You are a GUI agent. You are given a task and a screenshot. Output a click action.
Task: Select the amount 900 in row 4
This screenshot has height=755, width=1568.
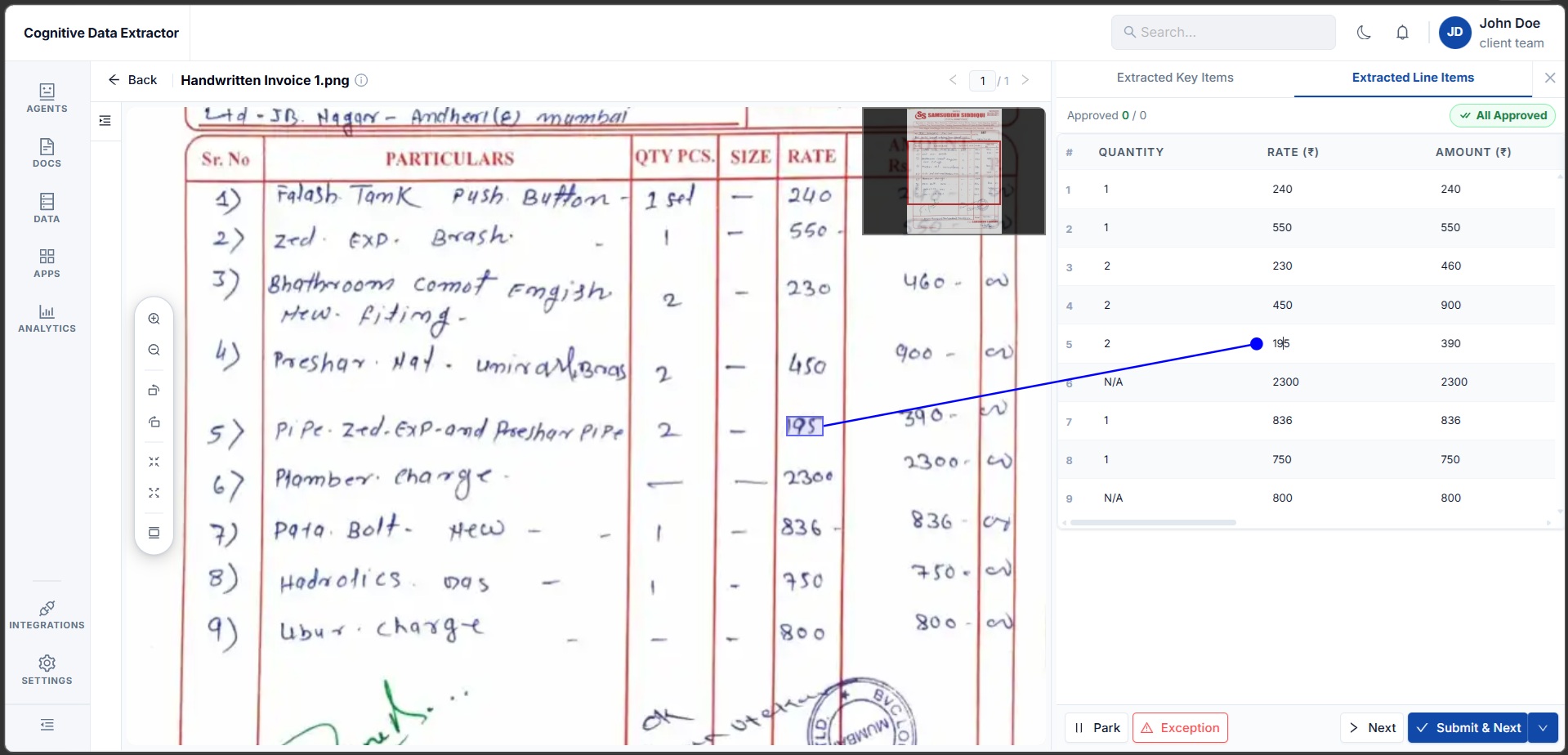1450,305
